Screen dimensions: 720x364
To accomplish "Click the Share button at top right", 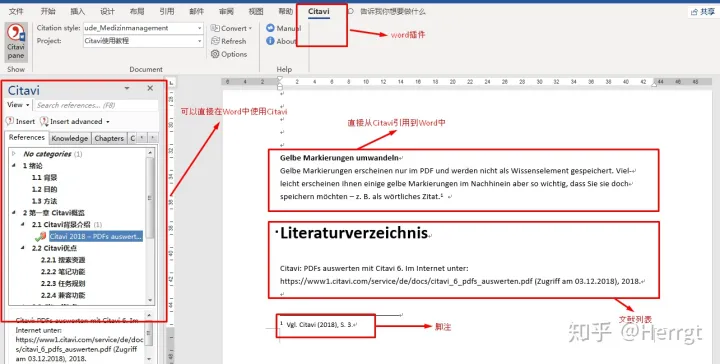I will tap(703, 12).
